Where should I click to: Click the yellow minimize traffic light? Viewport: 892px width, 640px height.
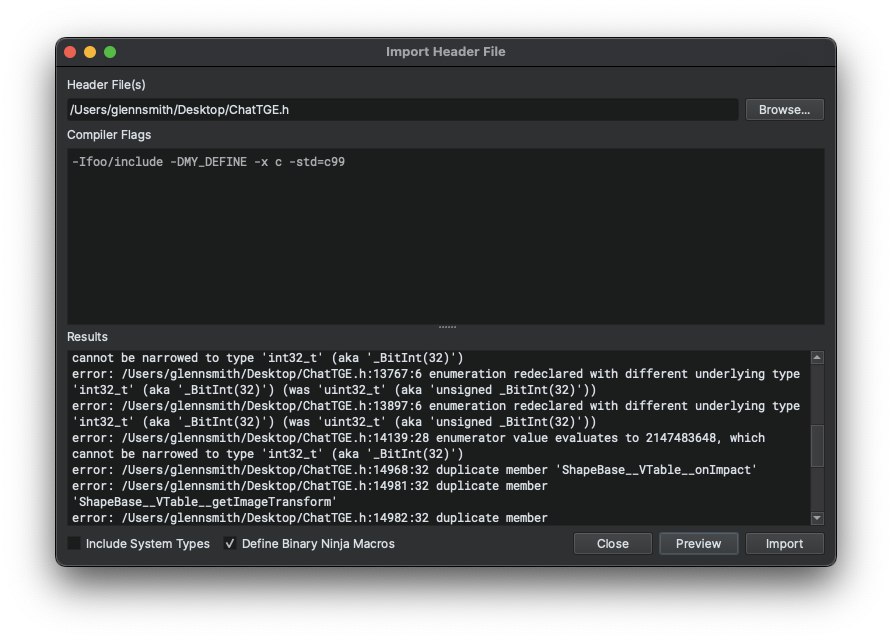click(89, 51)
